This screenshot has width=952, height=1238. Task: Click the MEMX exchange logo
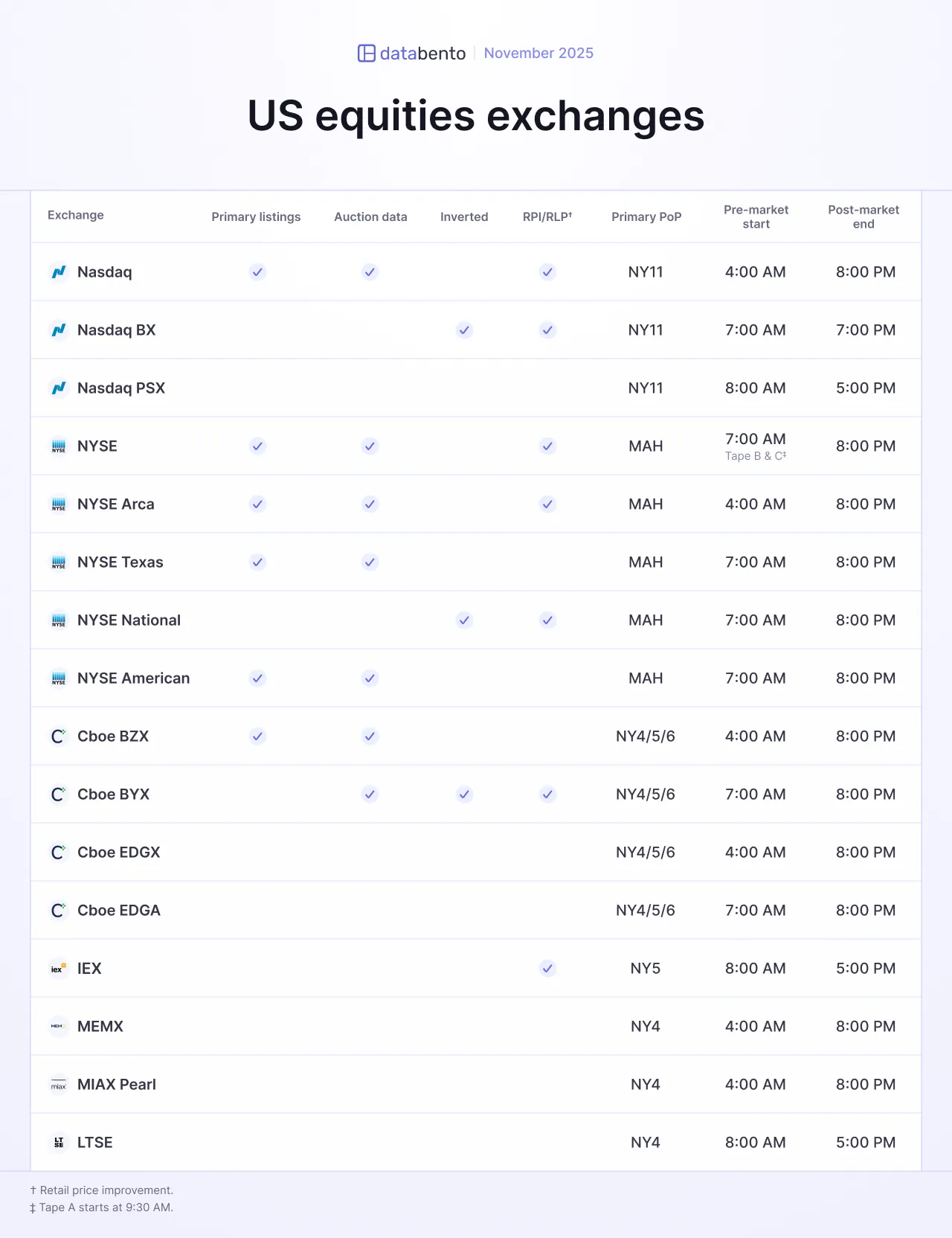coord(59,1027)
